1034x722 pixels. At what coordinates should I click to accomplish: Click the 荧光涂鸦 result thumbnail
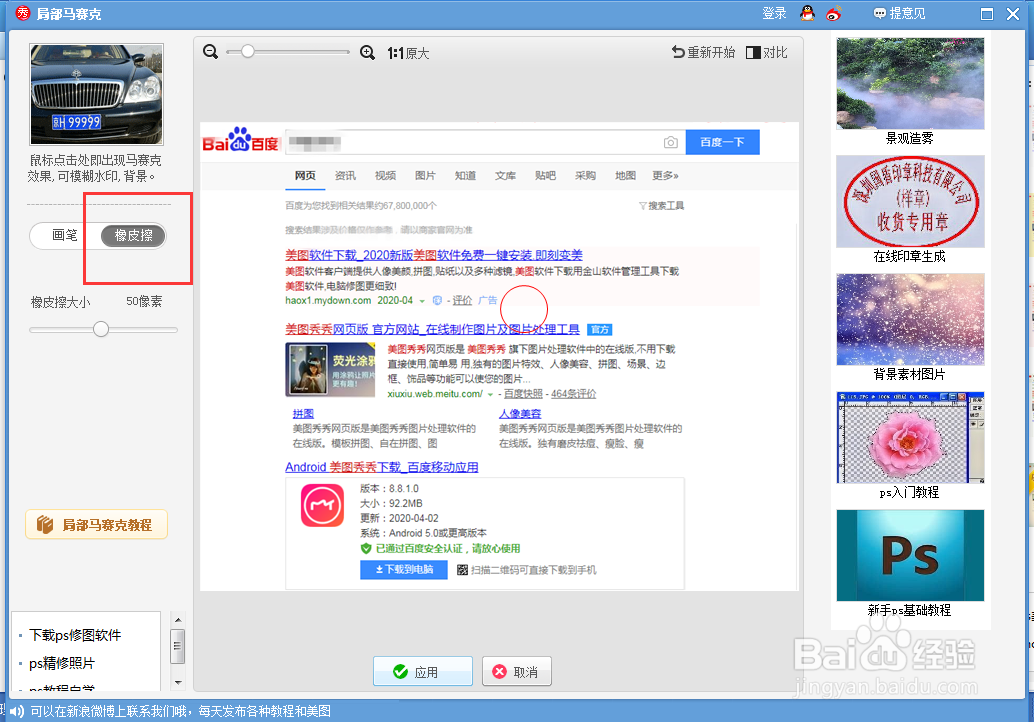tap(330, 369)
